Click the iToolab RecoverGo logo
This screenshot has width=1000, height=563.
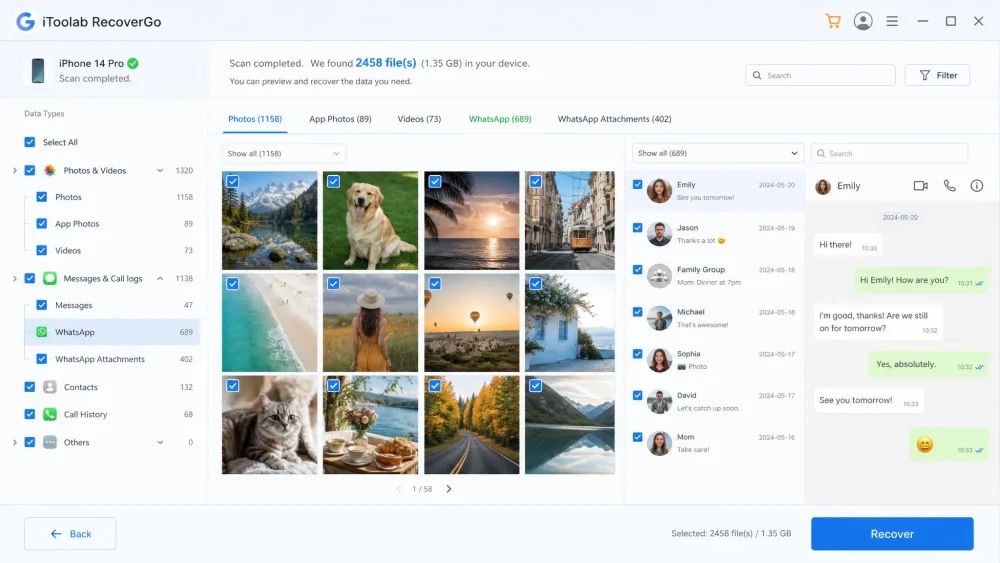pos(26,21)
